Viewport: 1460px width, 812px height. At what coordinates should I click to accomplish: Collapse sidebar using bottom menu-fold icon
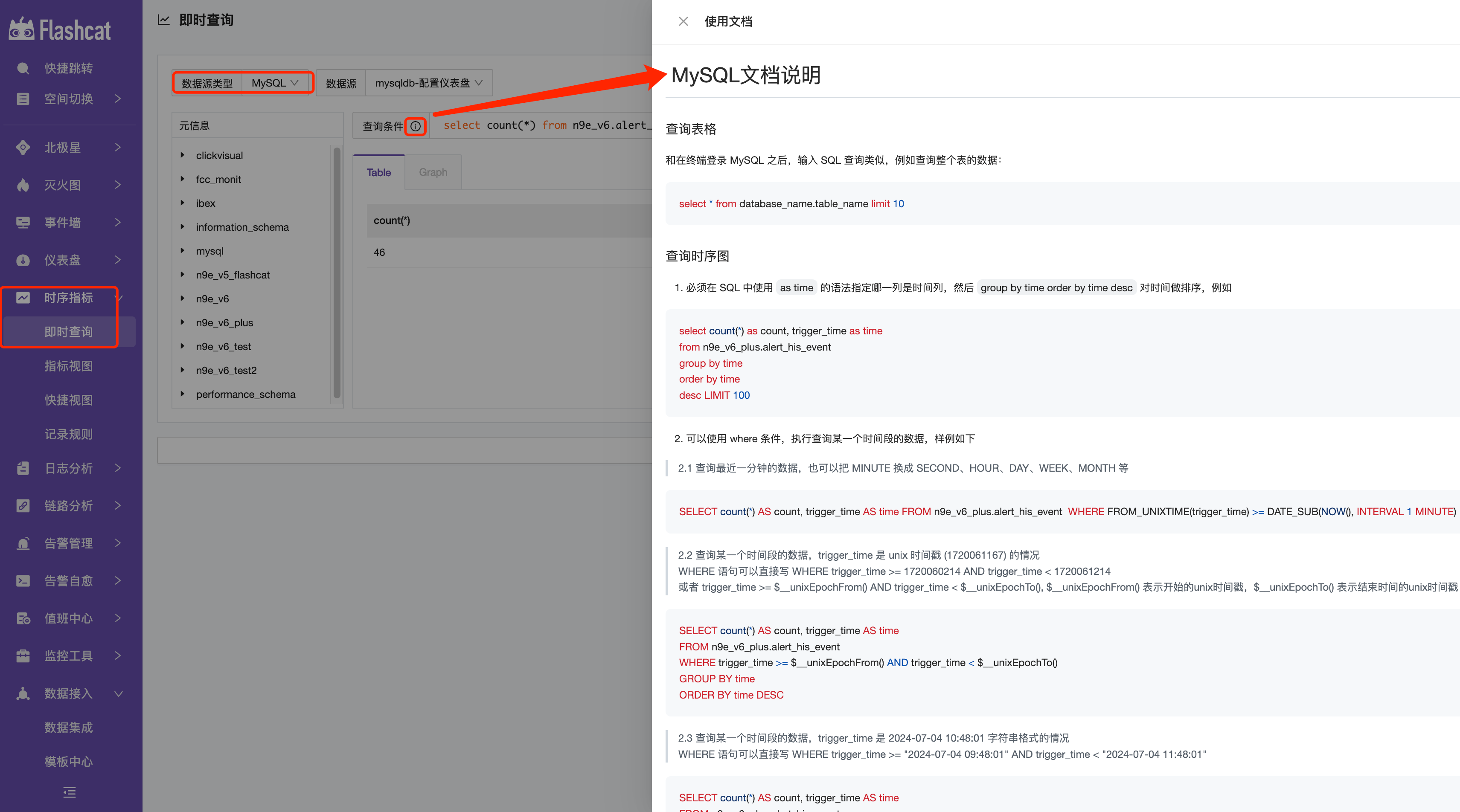point(69,792)
